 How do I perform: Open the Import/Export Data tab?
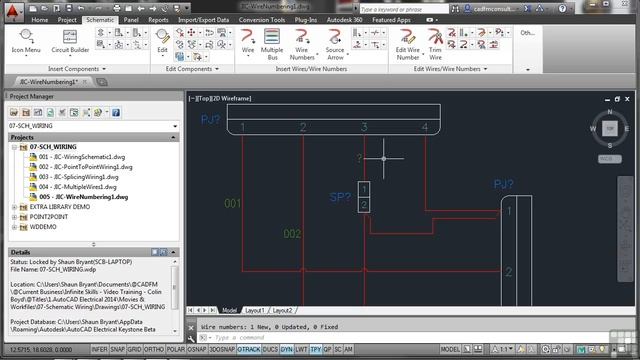click(203, 20)
